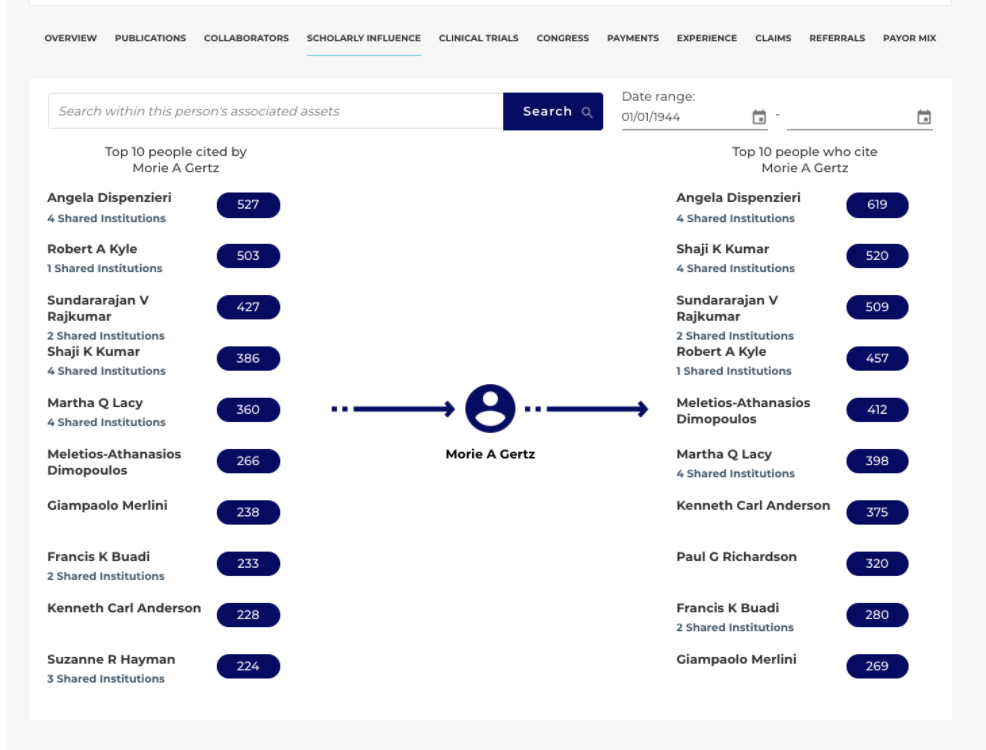Click the 269 citation count badge
Screen dimensions: 986x750
point(877,666)
